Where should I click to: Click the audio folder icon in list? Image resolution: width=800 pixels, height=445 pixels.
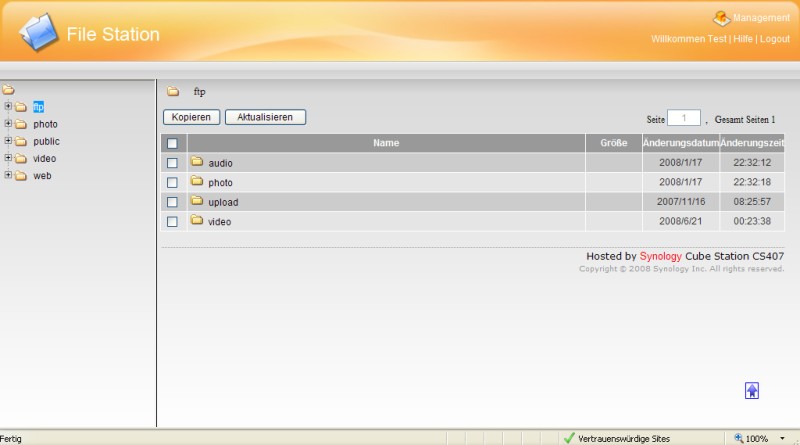click(x=197, y=162)
